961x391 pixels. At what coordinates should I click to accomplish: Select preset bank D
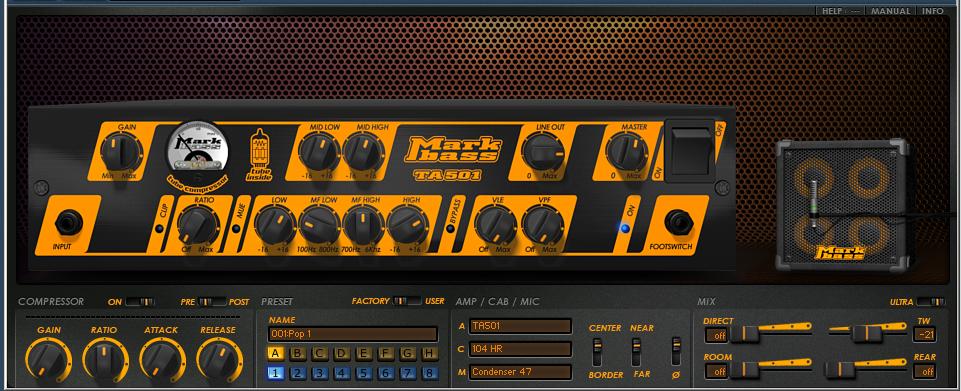341,354
